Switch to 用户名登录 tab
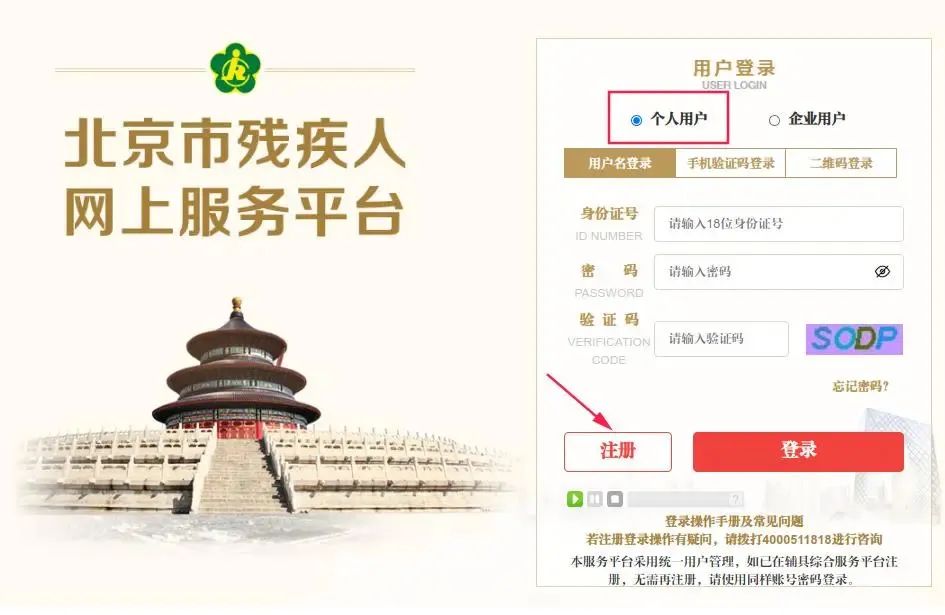 click(x=620, y=163)
